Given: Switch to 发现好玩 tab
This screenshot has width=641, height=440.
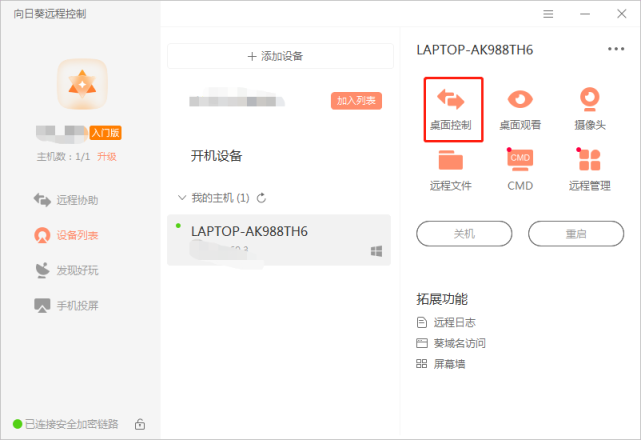Looking at the screenshot, I should pyautogui.click(x=66, y=270).
